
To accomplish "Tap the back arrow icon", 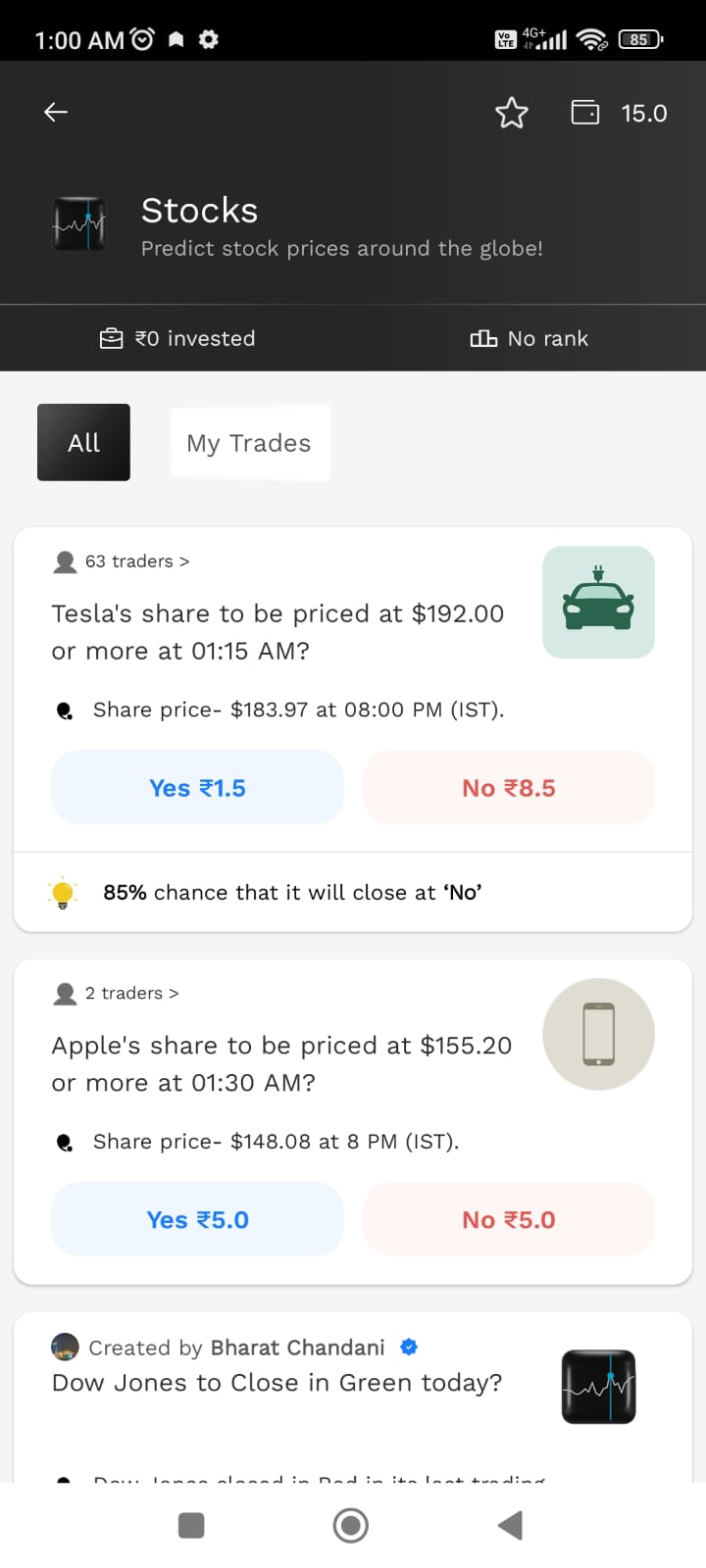I will 56,113.
